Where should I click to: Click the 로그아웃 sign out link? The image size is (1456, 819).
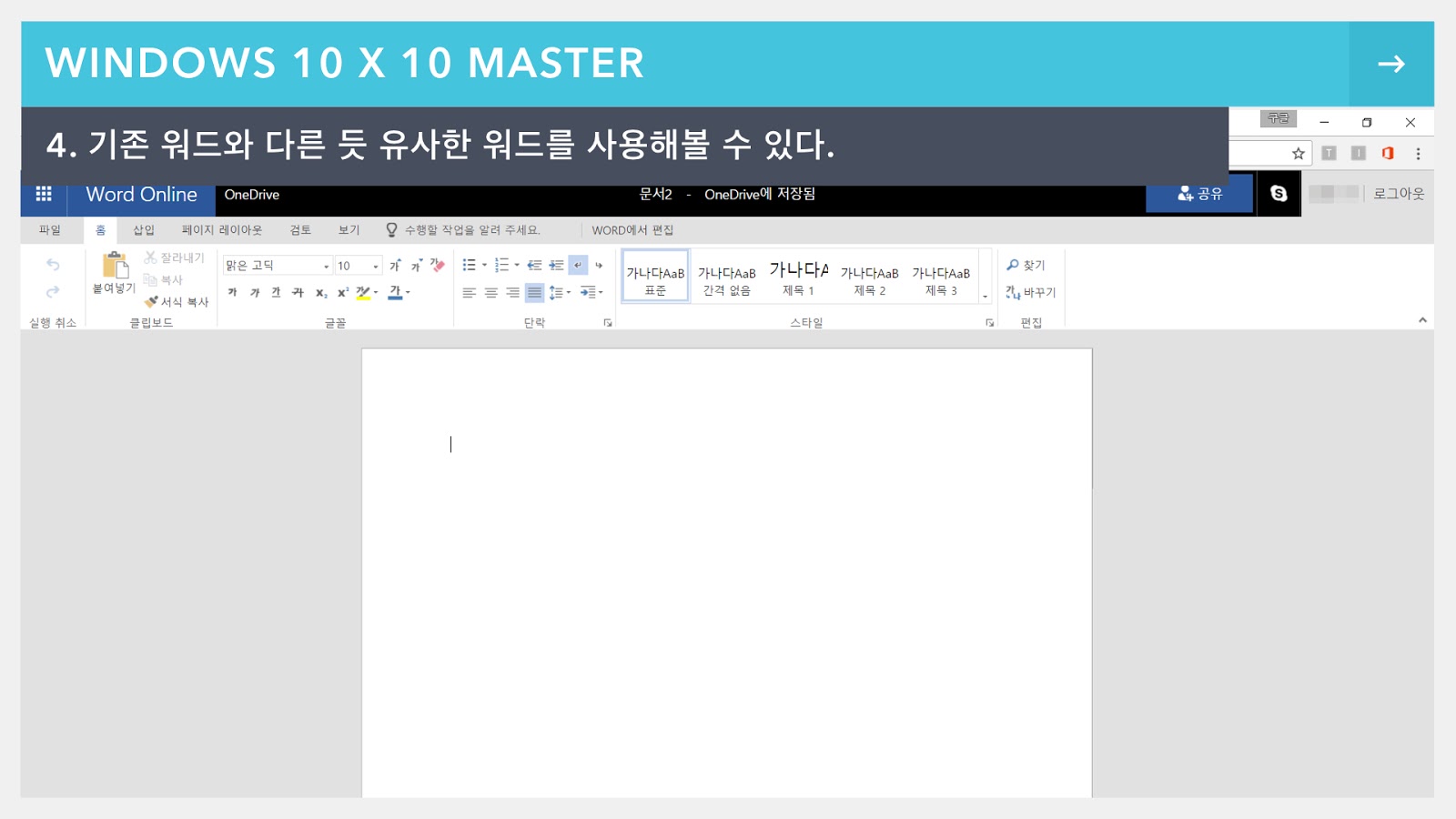[1399, 194]
